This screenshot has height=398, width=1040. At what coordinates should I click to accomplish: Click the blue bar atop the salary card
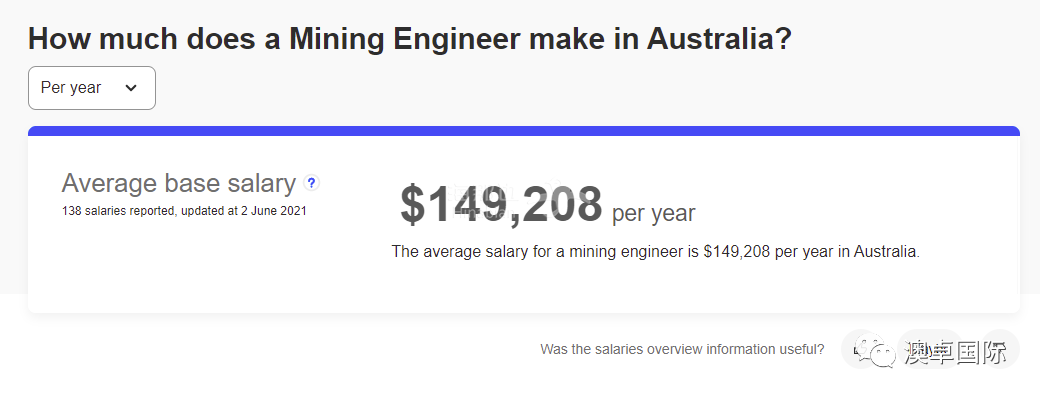(x=524, y=131)
